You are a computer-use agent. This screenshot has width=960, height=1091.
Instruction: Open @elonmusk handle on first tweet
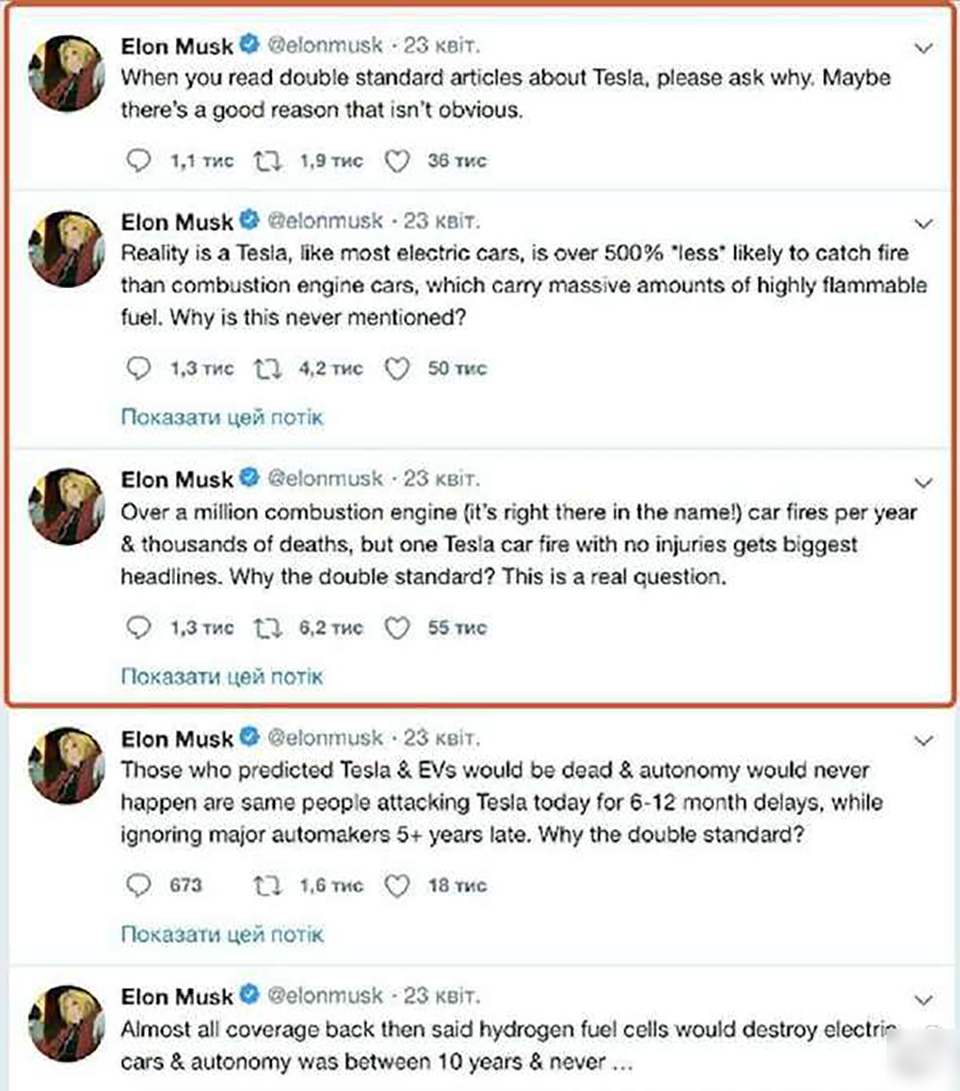point(325,46)
